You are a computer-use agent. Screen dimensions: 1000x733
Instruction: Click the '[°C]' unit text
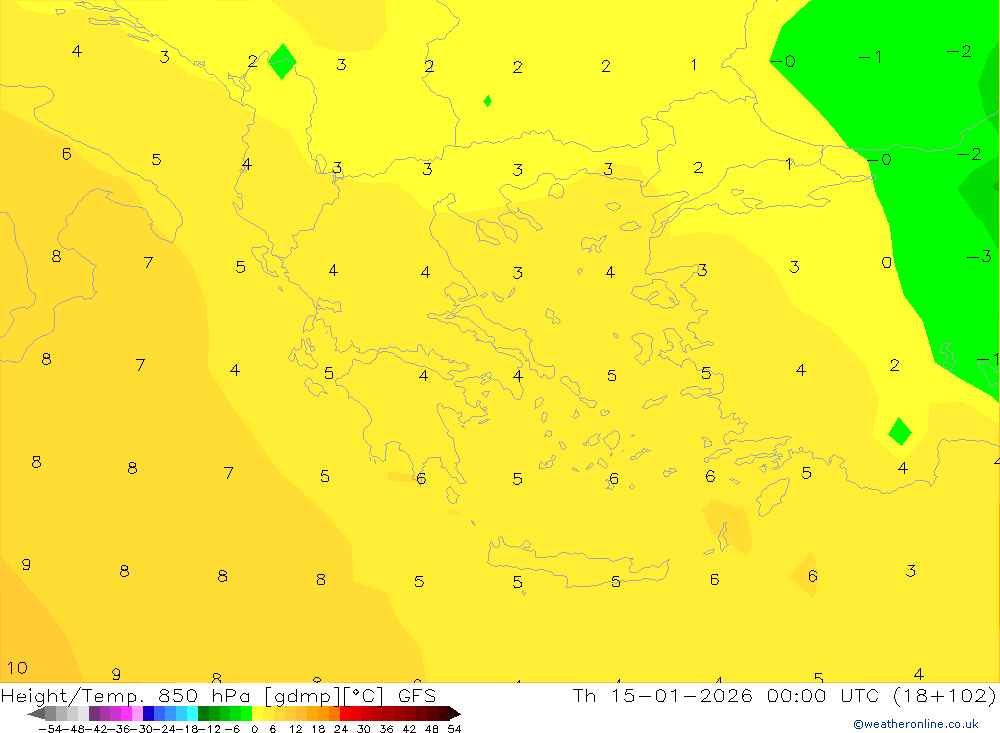click(363, 696)
